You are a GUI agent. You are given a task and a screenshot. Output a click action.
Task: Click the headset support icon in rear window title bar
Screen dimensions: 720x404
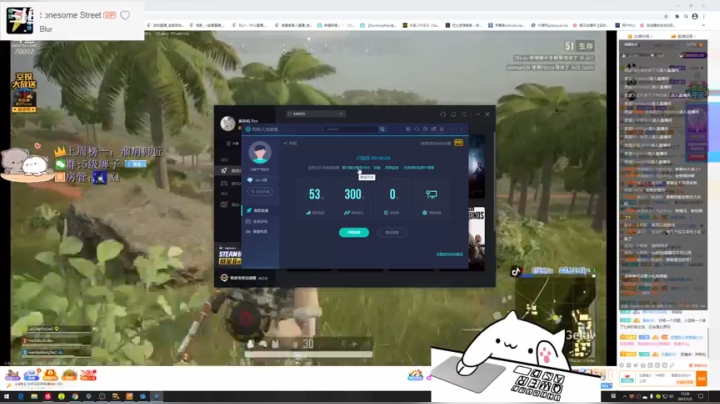coord(443,114)
